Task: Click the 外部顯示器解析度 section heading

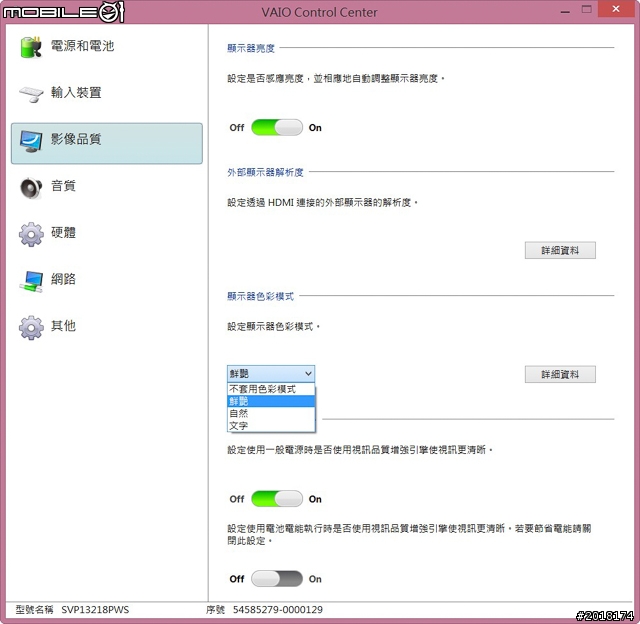Action: pyautogui.click(x=265, y=172)
